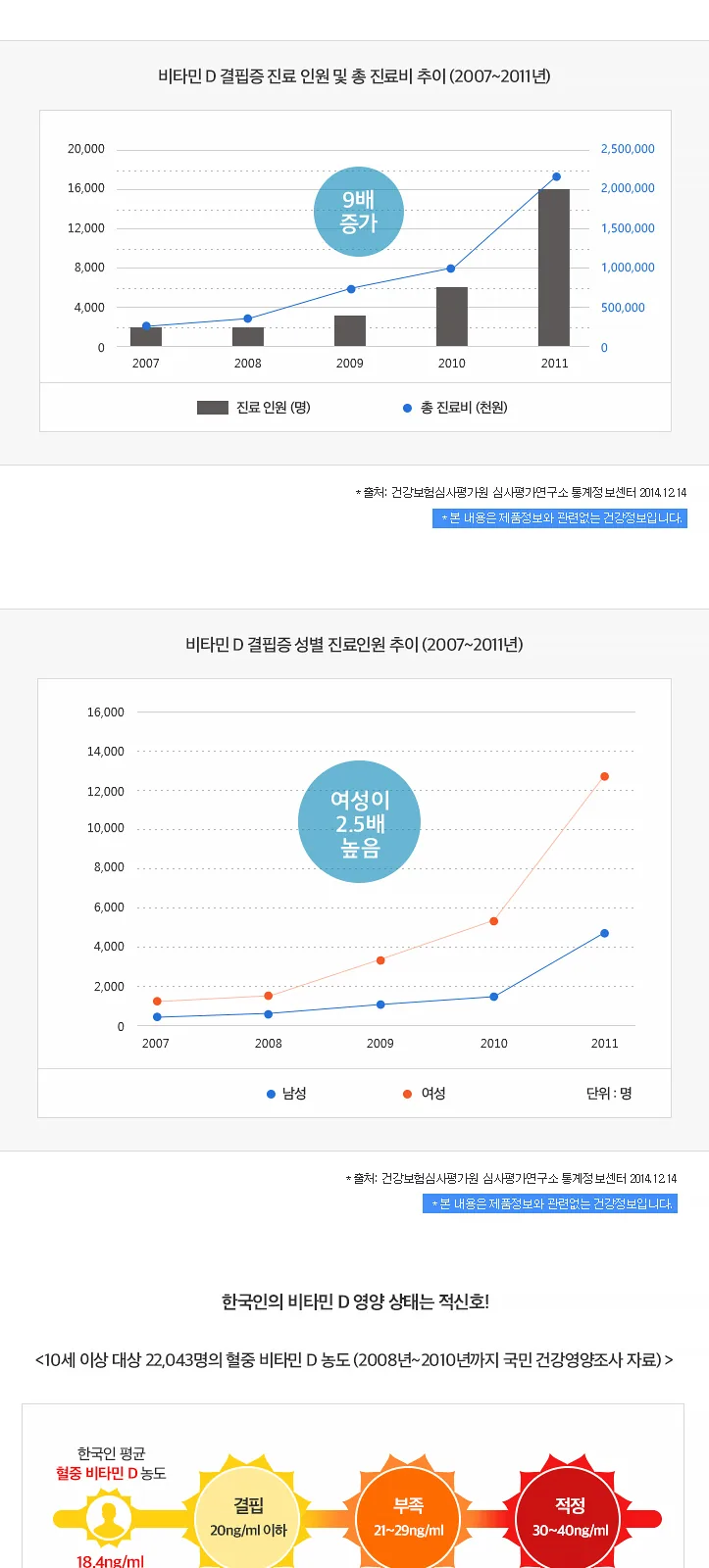Click the 2008 총 진료비 blue data point
Screen dimensions: 709x1568
pos(247,318)
